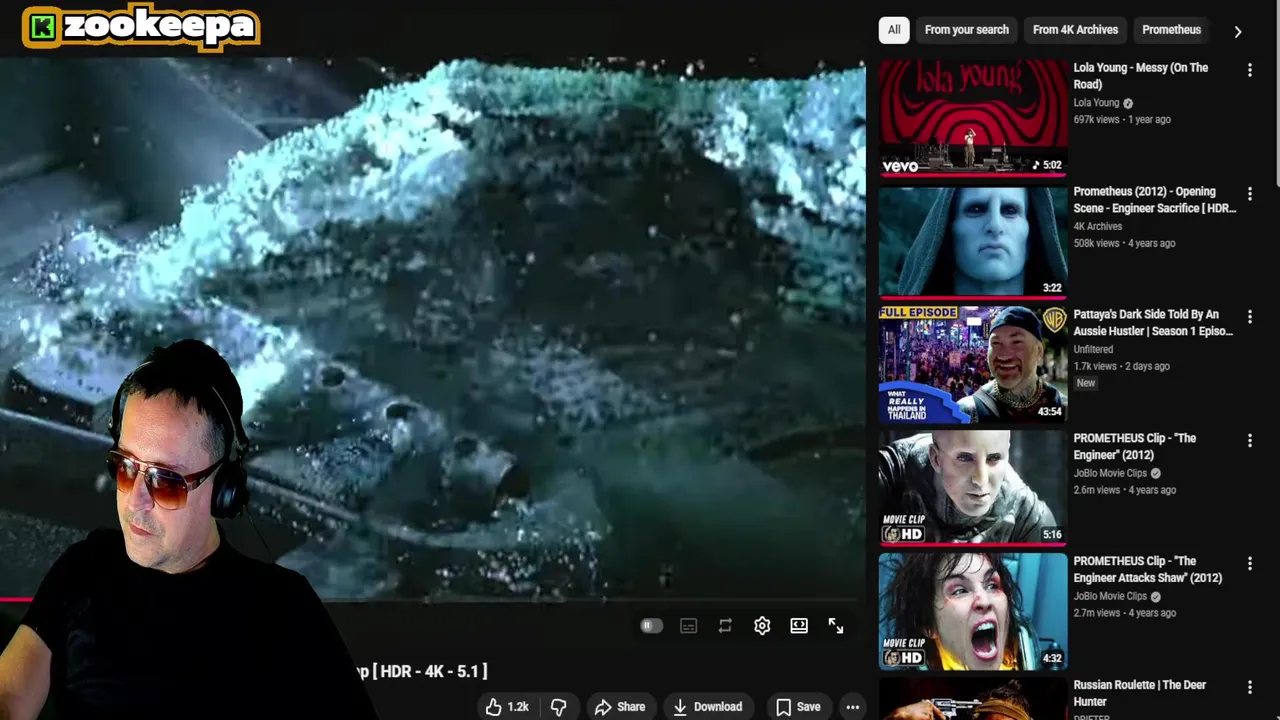
Task: Open options menu for Lola Young Messy video
Action: point(1249,70)
